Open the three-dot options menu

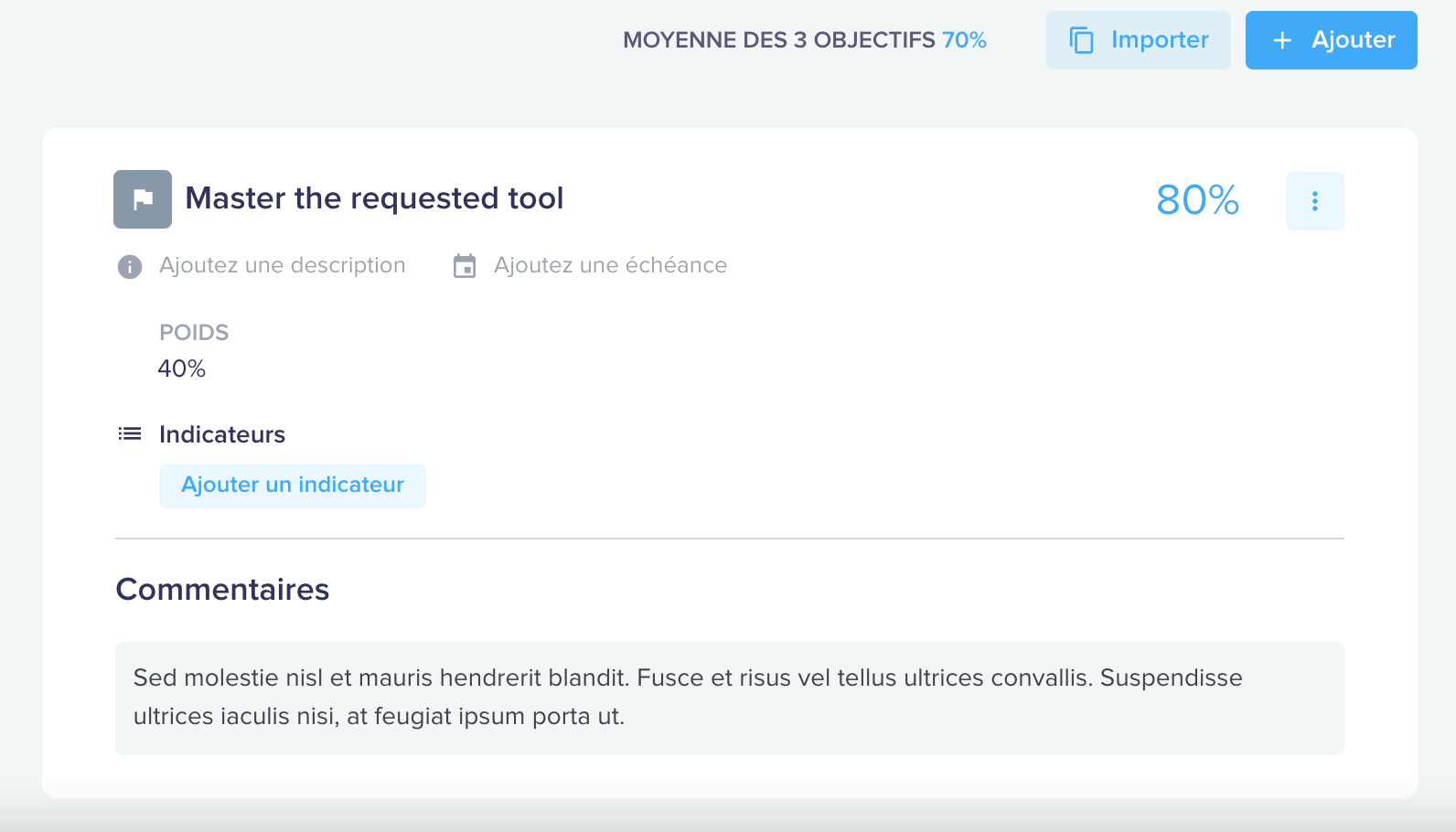[x=1314, y=201]
